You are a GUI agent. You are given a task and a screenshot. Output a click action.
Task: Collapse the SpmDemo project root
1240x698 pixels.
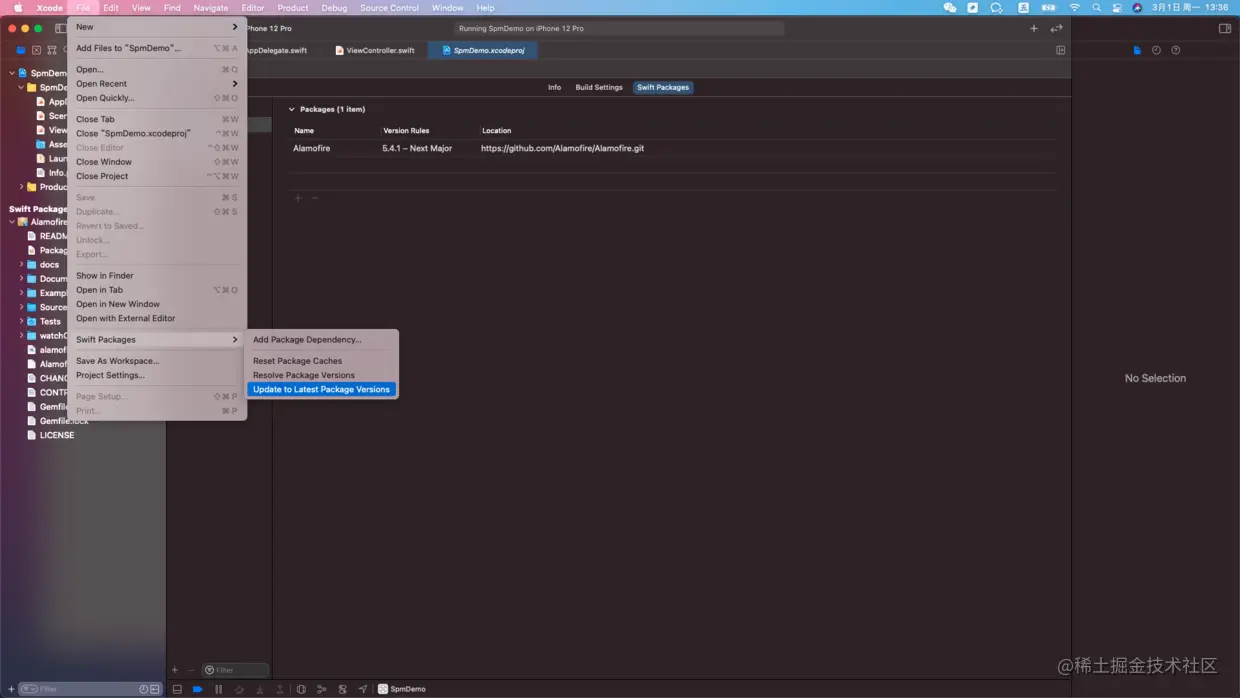pyautogui.click(x=12, y=73)
